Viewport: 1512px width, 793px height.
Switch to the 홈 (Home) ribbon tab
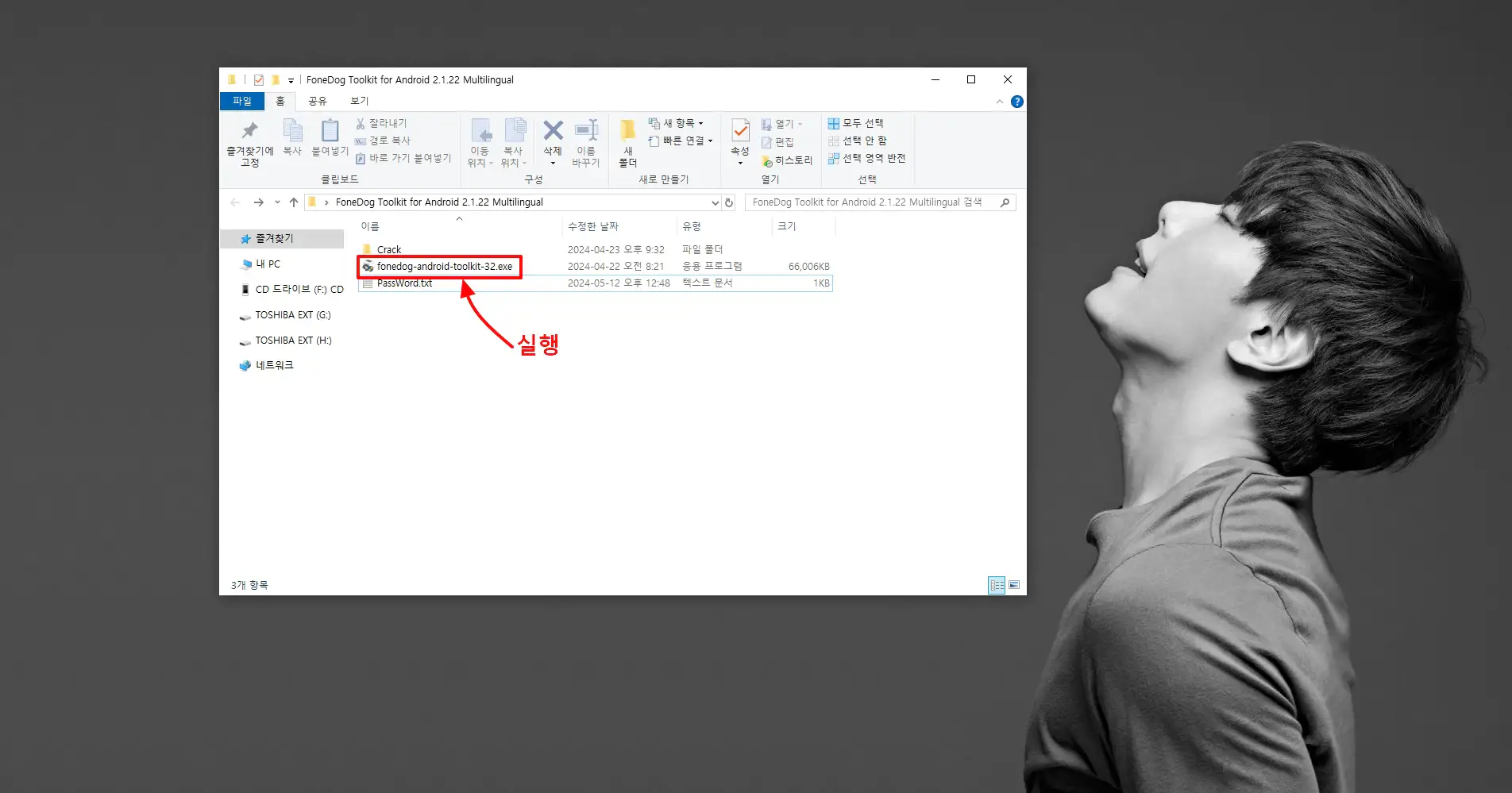[x=280, y=101]
